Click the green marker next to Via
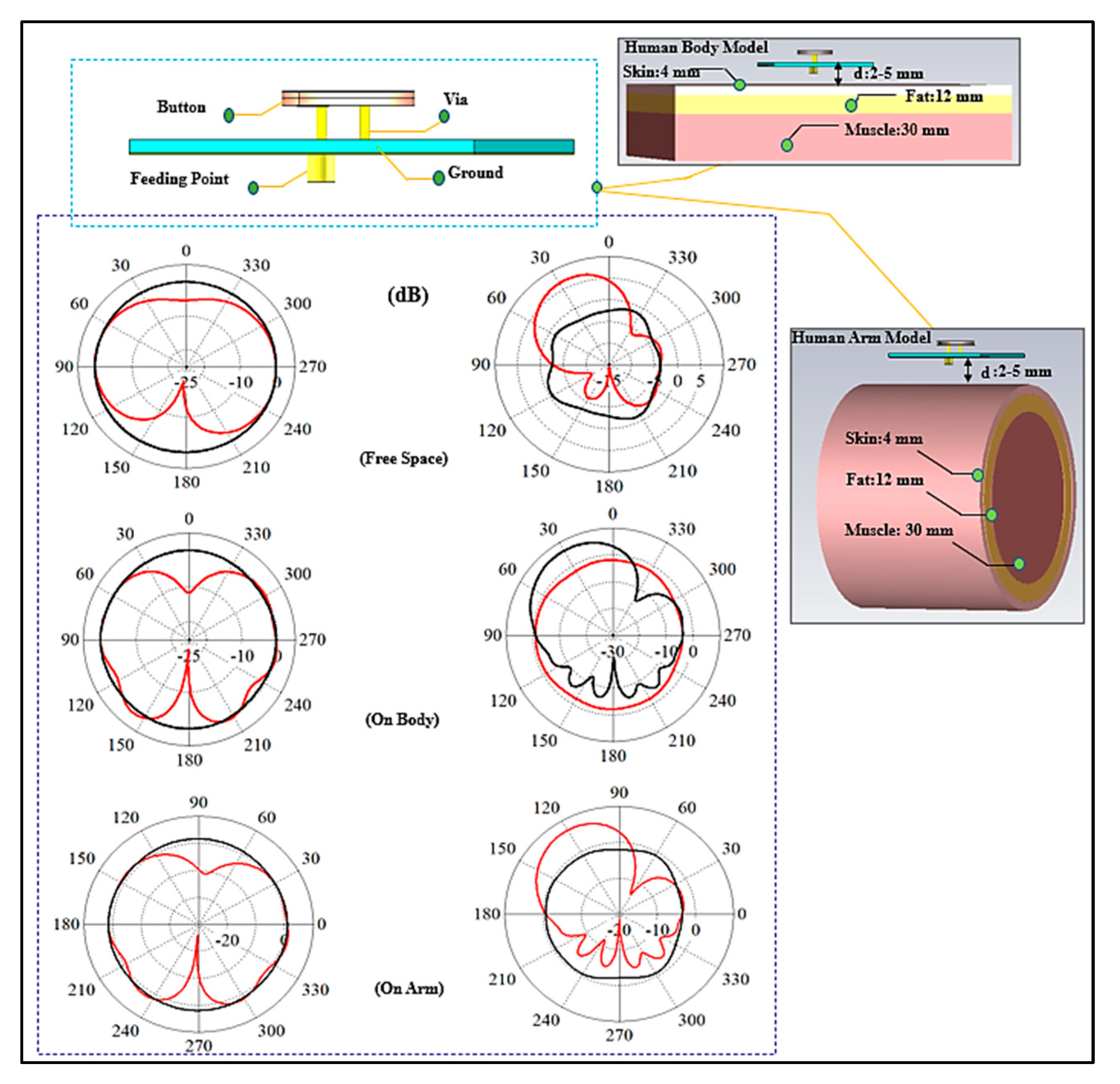1120x1084 pixels. click(x=444, y=116)
